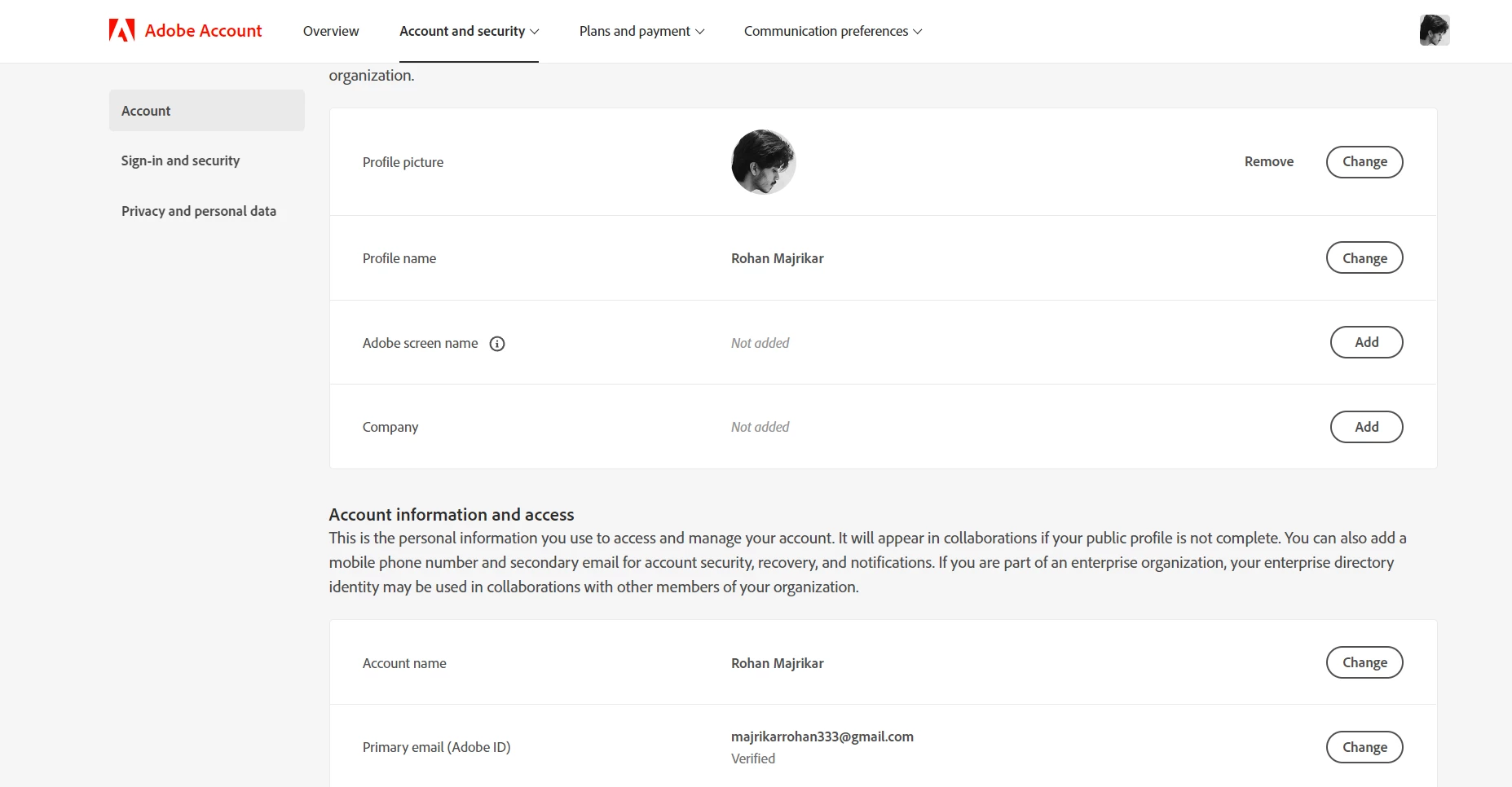The image size is (1512, 787).
Task: Click the info icon beside Adobe screen name
Action: coord(497,344)
